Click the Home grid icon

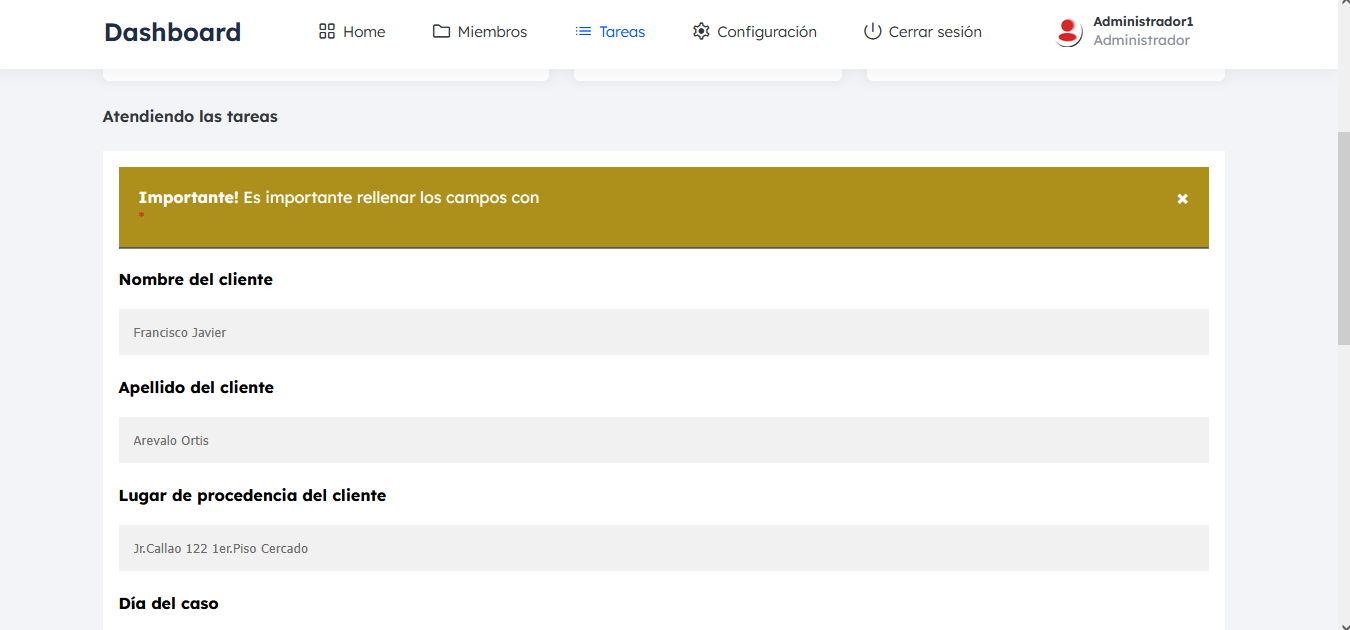(x=327, y=31)
